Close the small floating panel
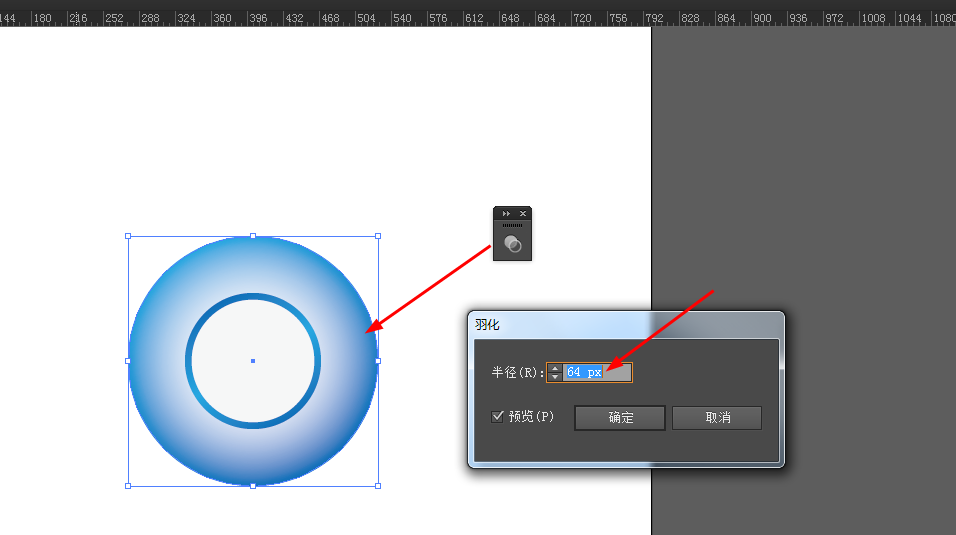The width and height of the screenshot is (956, 535). coord(523,214)
